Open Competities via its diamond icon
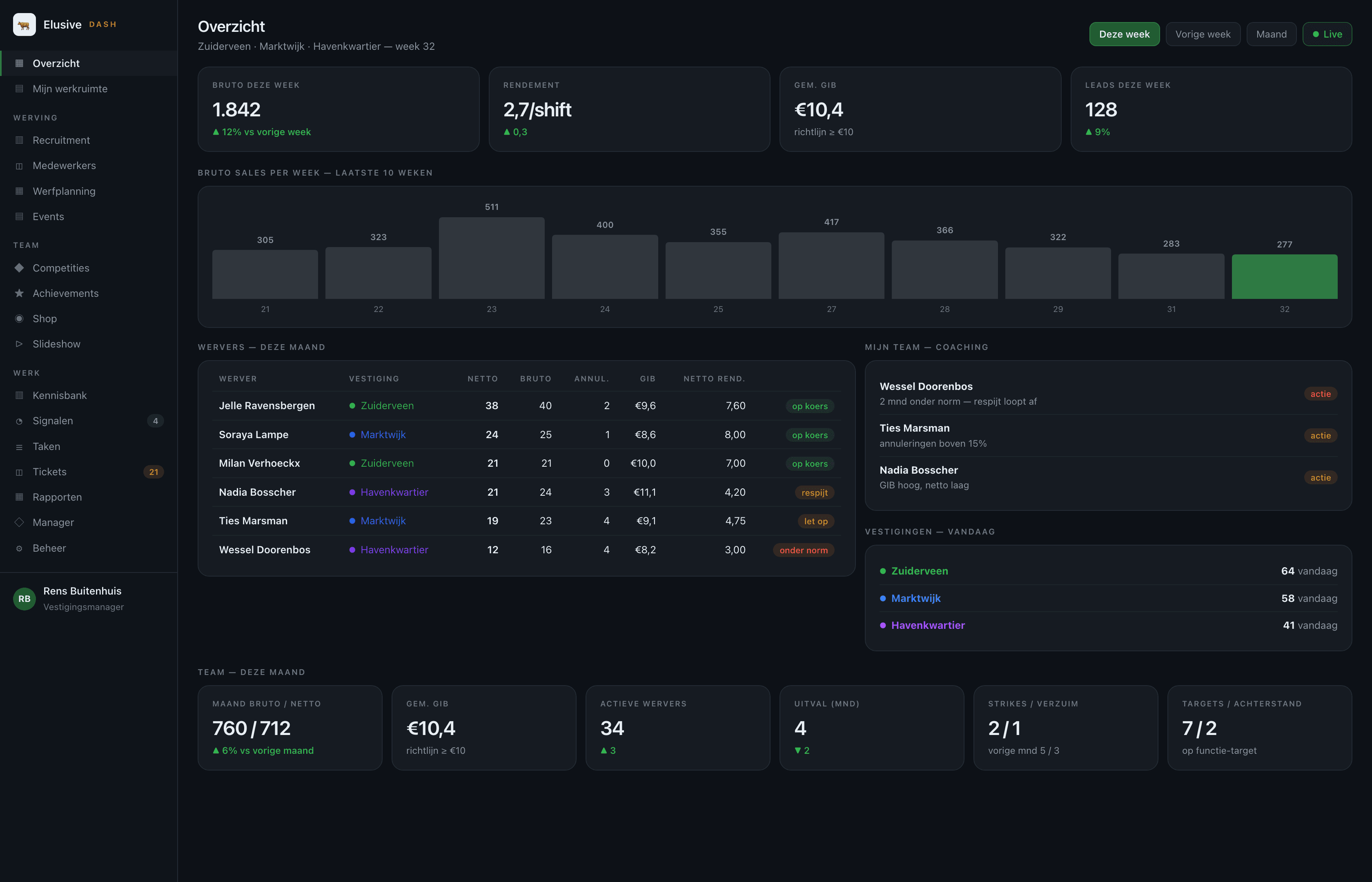The height and width of the screenshot is (882, 1372). [20, 267]
